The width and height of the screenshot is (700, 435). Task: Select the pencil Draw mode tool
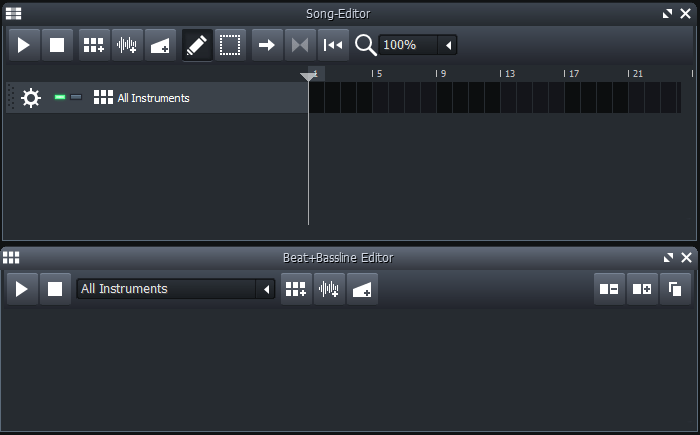click(x=197, y=45)
